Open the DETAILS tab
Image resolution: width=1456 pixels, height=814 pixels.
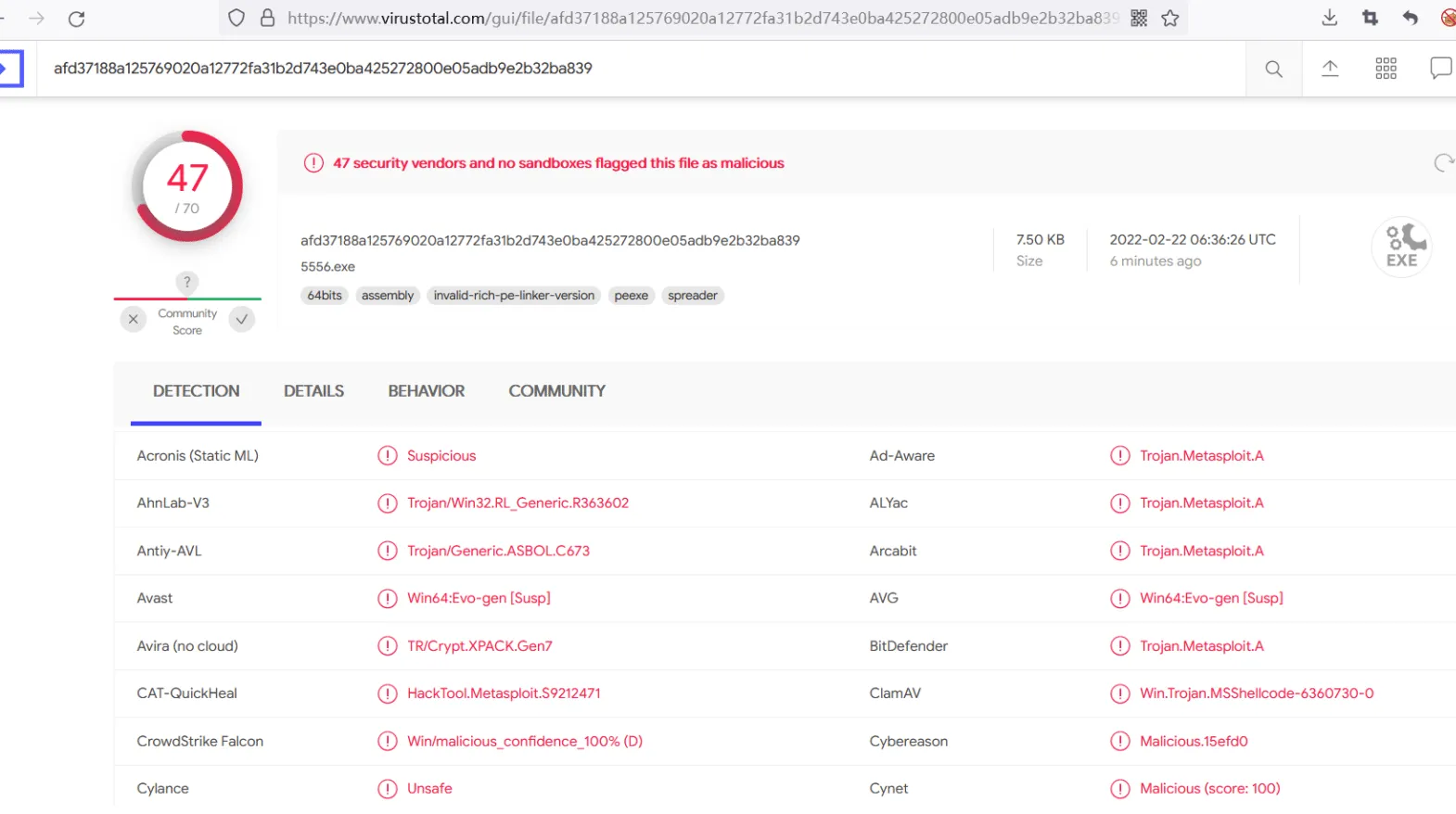pyautogui.click(x=313, y=391)
